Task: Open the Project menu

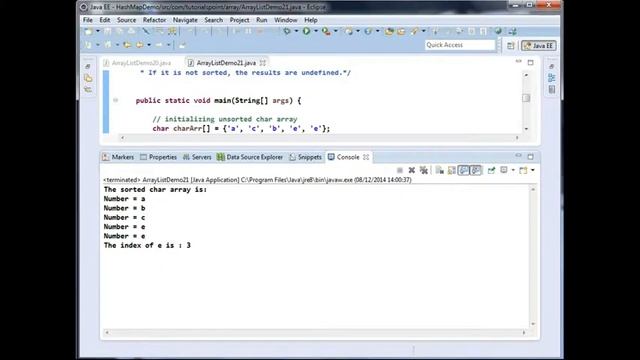Action: pos(239,20)
